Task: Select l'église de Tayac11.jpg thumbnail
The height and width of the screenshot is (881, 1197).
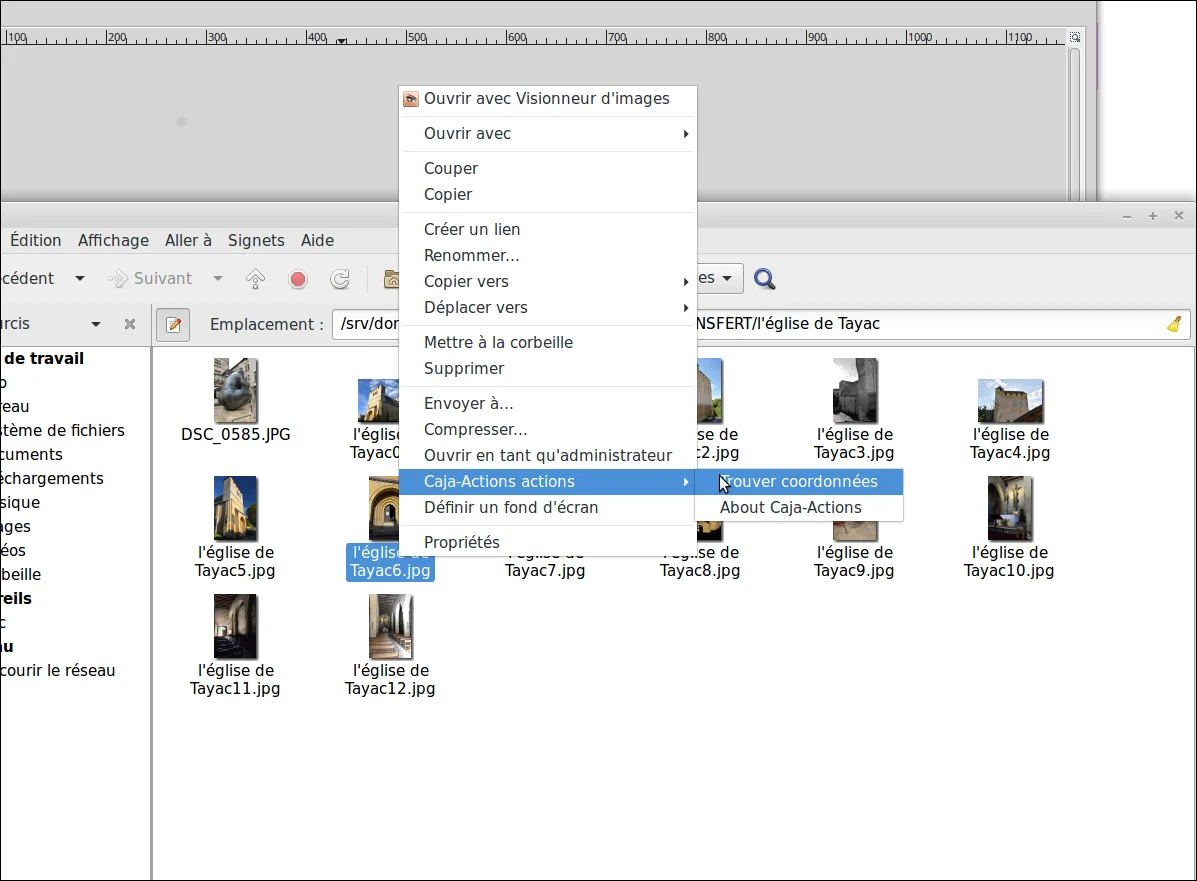Action: [x=235, y=627]
